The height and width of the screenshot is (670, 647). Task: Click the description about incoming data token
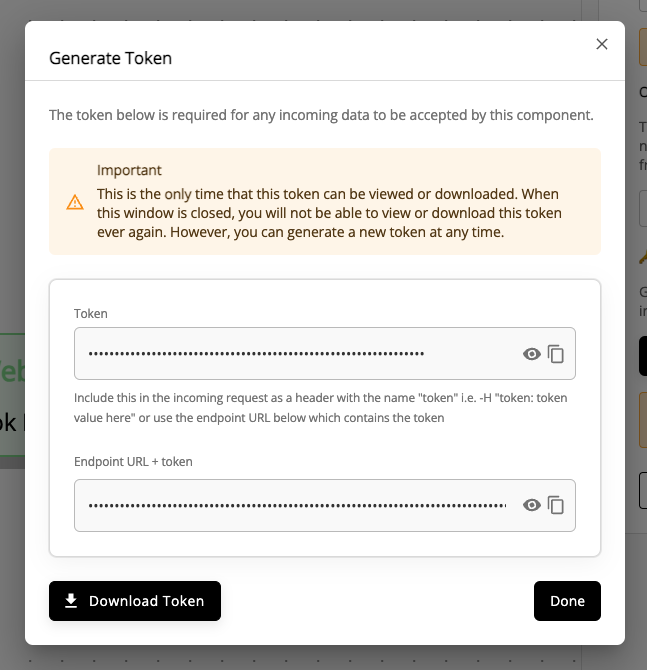[321, 115]
